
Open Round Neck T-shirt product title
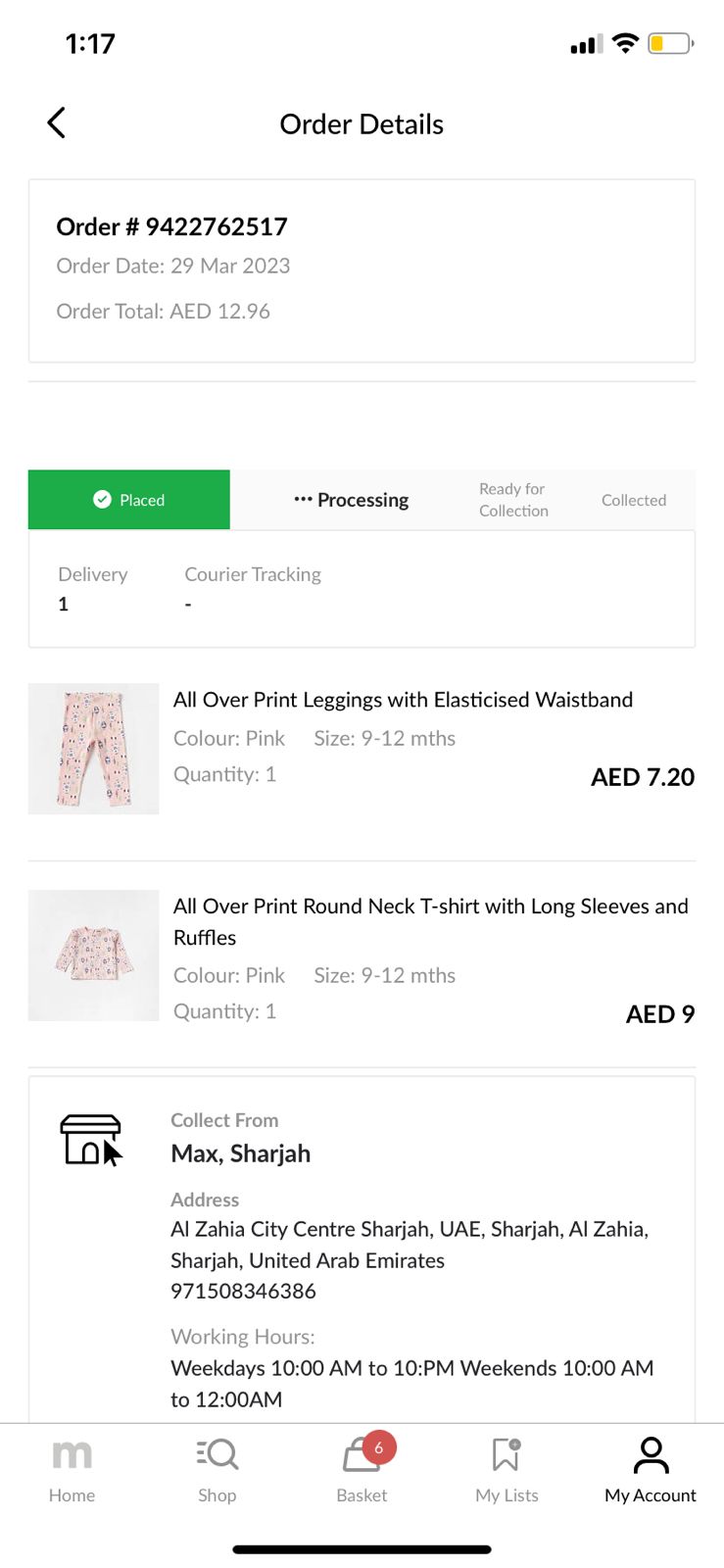tap(430, 921)
